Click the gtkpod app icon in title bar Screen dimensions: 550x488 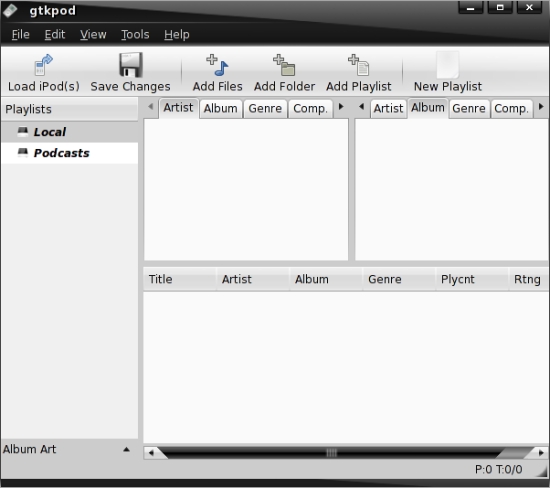click(11, 10)
